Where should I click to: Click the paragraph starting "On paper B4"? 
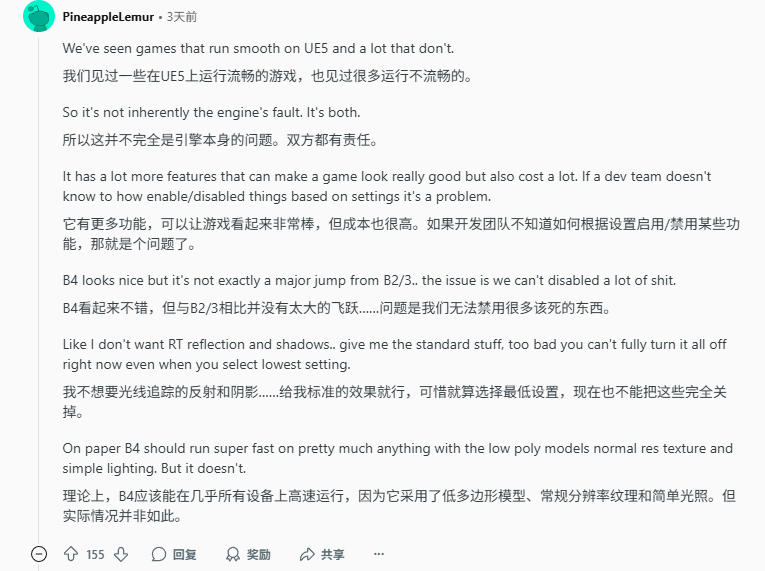[x=397, y=458]
